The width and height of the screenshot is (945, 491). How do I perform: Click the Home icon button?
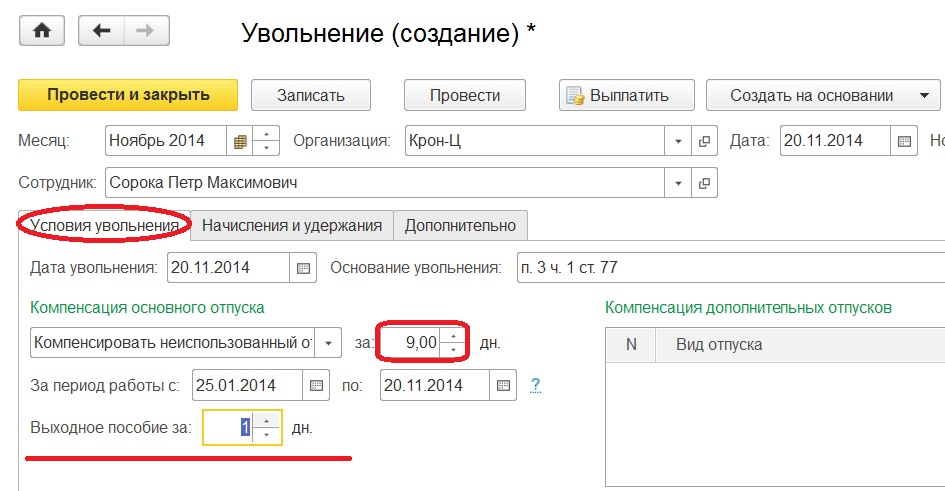click(x=41, y=31)
